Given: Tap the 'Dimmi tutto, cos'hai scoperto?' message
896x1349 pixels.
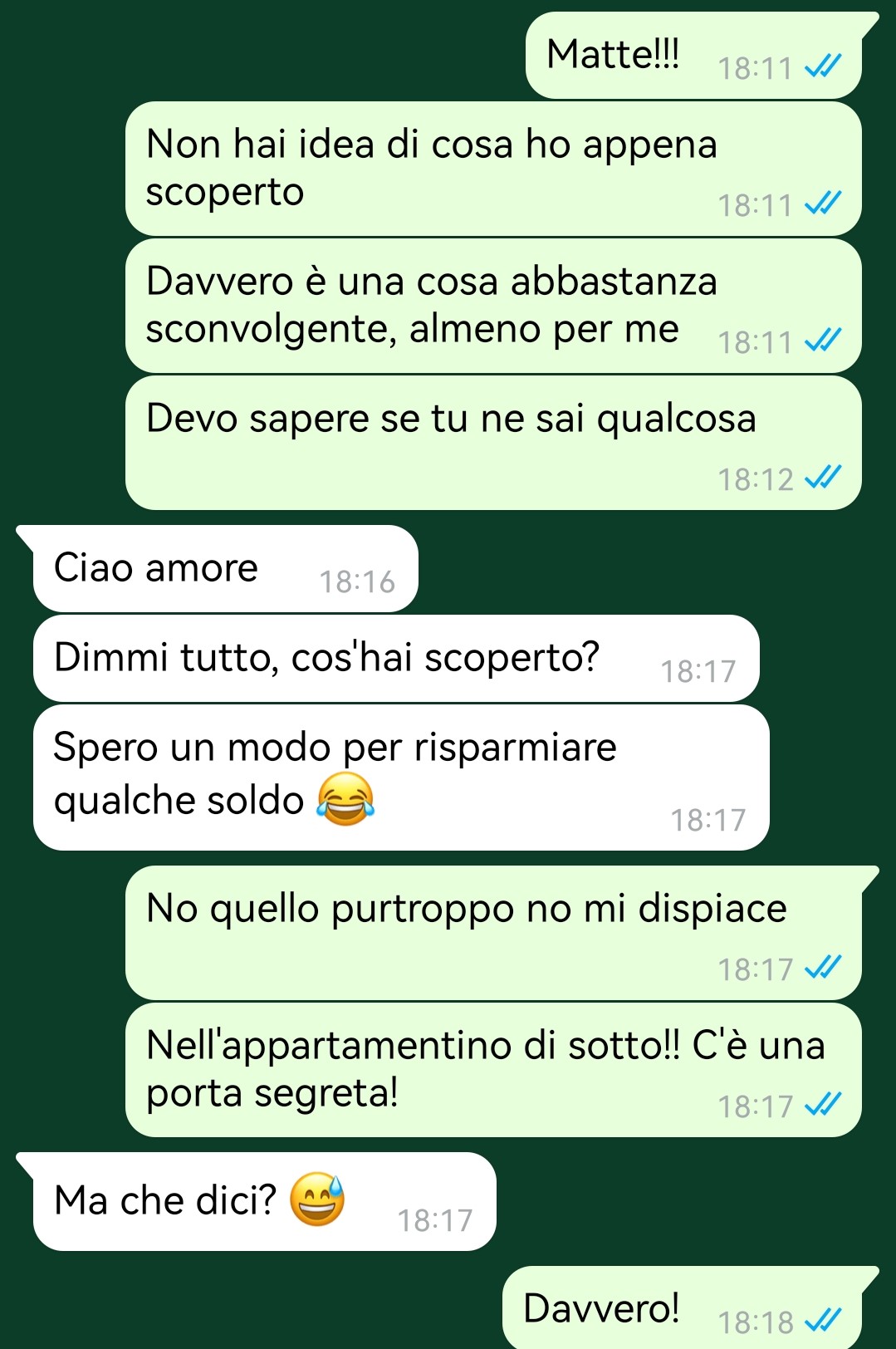Looking at the screenshot, I should click(396, 658).
